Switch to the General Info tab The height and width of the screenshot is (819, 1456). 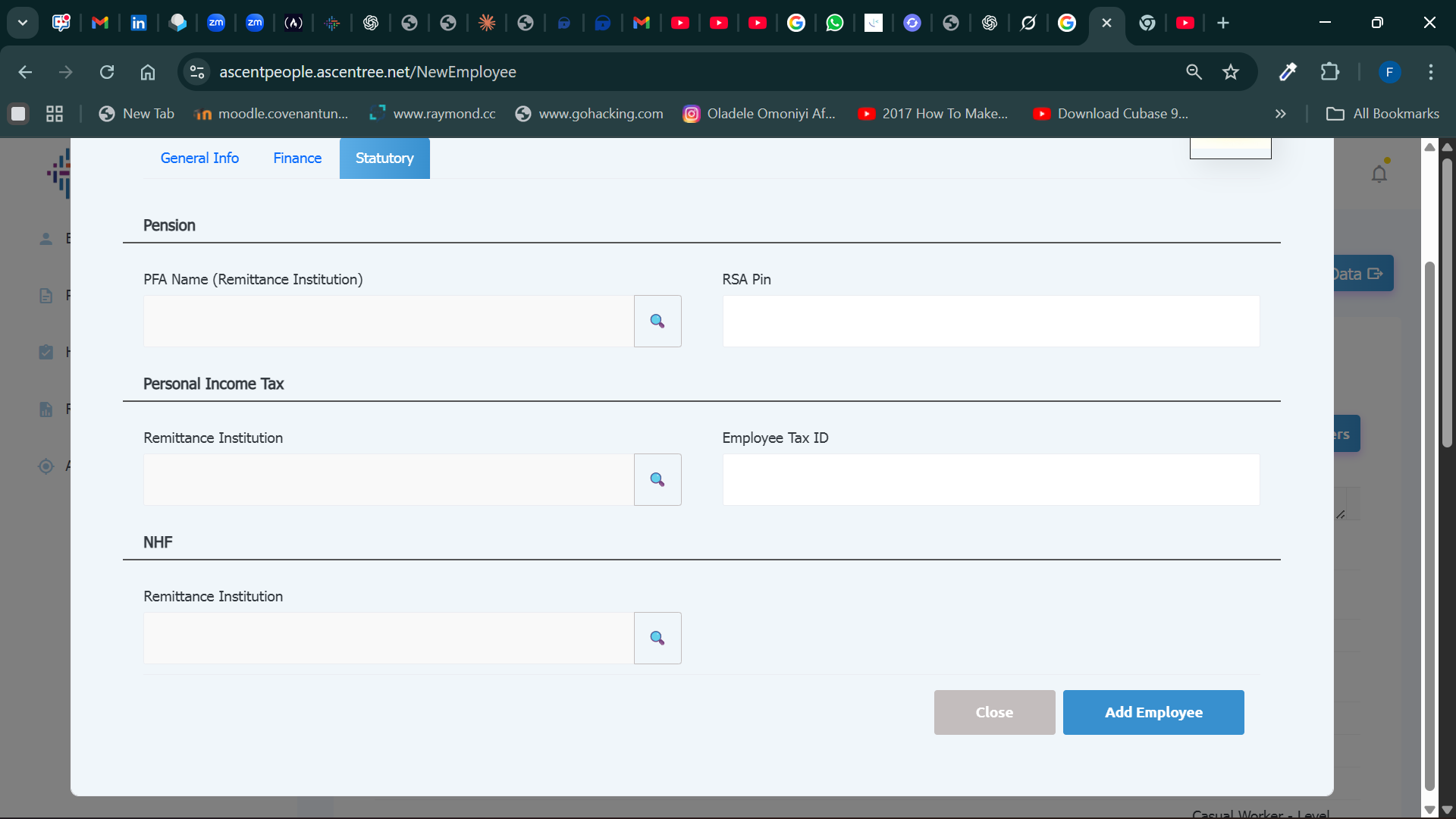(199, 158)
